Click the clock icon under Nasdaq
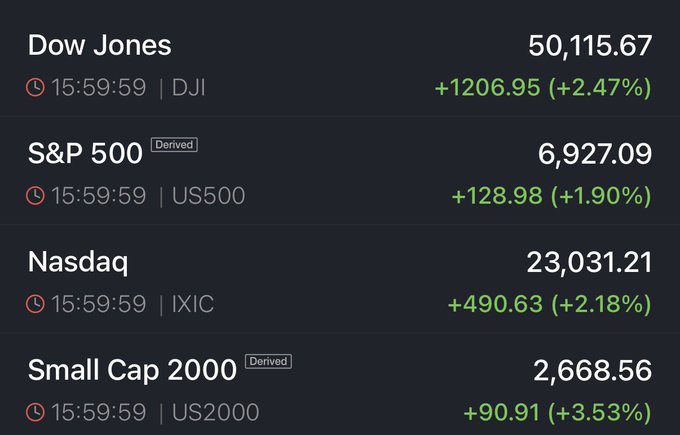Image resolution: width=680 pixels, height=435 pixels. (x=35, y=304)
